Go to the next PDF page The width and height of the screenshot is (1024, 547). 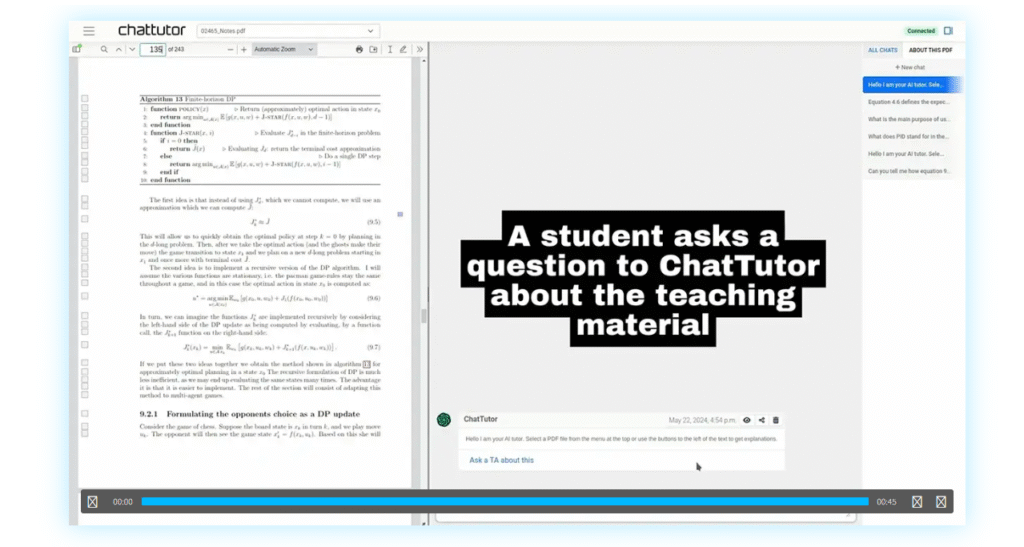pos(132,49)
